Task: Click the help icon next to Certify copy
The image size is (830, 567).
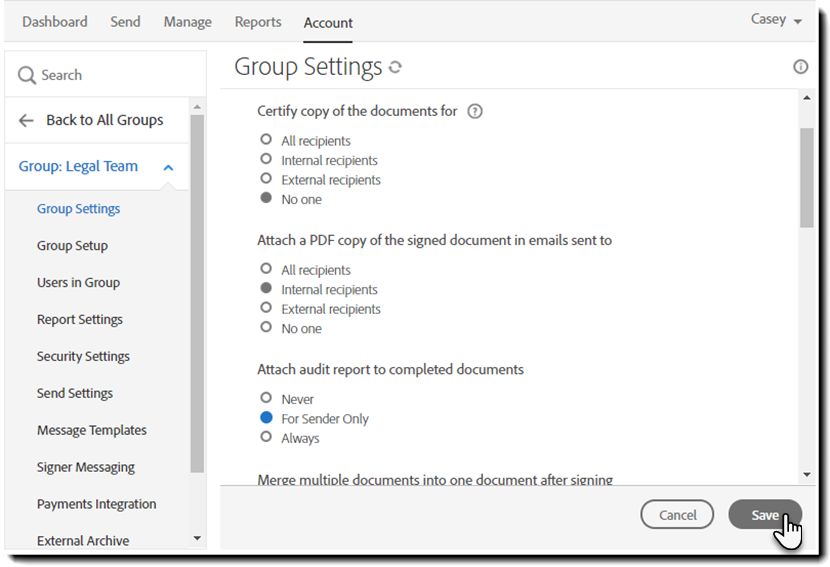Action: 475,111
